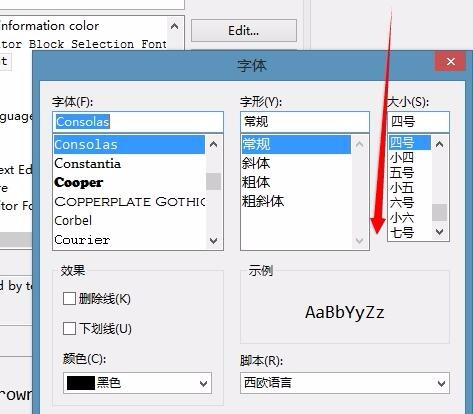This screenshot has height=414, width=473.
Task: Enable the 删除线 strikethrough checkbox
Action: [69, 299]
